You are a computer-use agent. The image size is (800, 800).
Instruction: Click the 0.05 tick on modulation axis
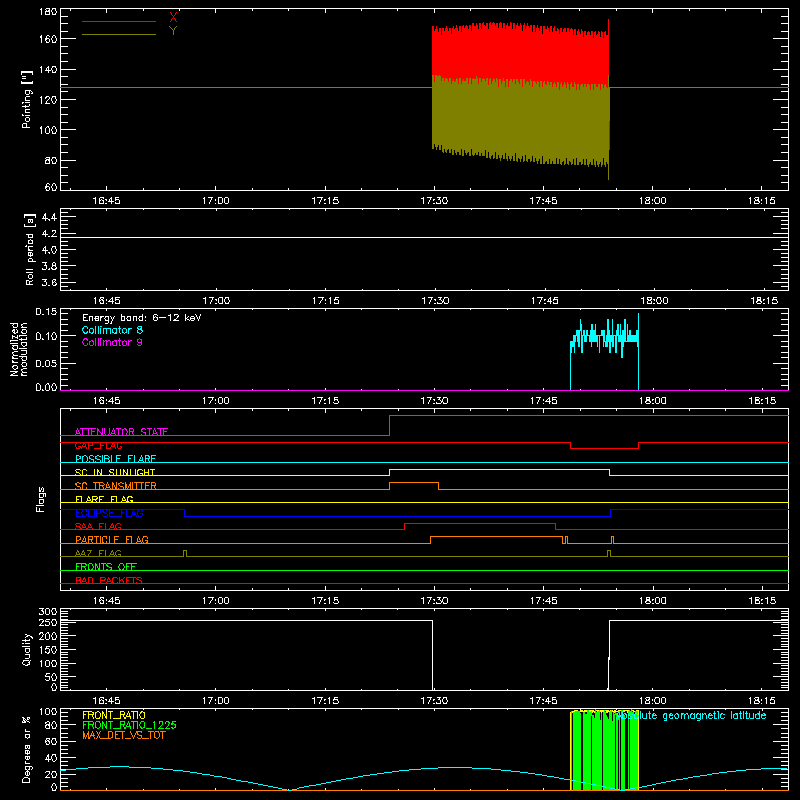point(47,363)
